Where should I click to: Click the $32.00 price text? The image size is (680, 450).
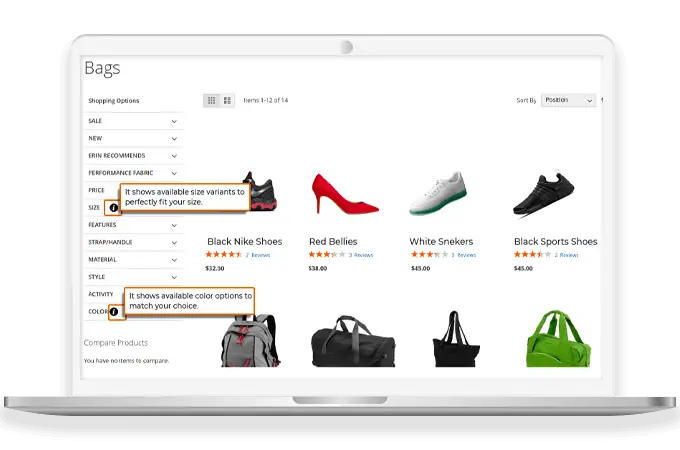click(215, 268)
